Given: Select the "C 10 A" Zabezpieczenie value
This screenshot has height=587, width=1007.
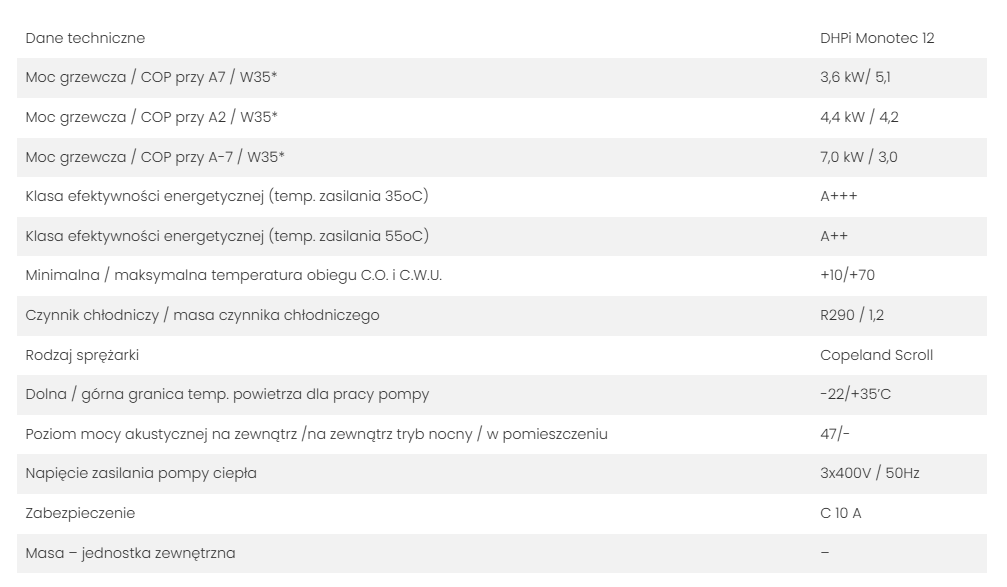Looking at the screenshot, I should [841, 513].
